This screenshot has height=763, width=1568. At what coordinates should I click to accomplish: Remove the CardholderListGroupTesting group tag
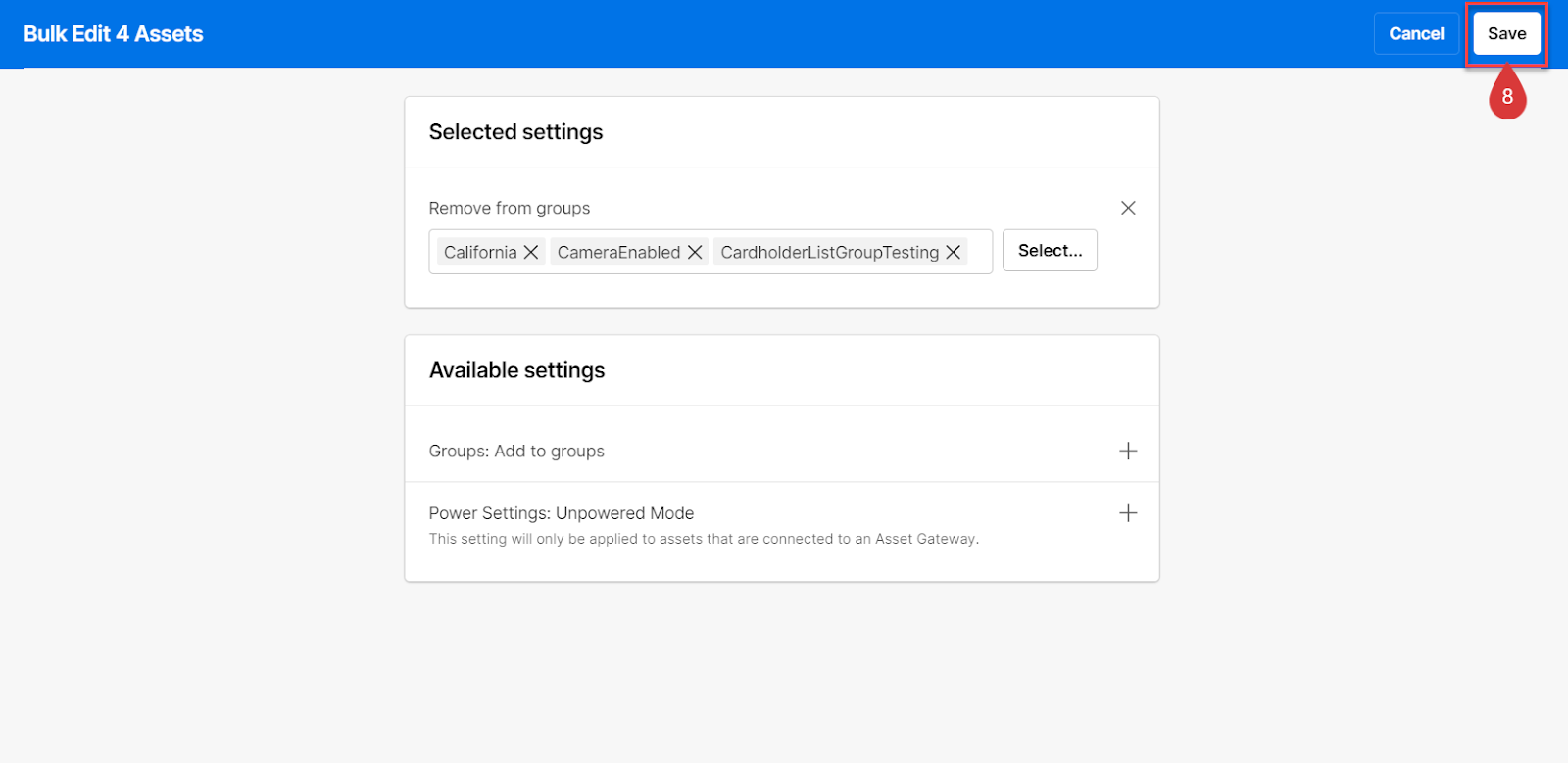point(953,252)
